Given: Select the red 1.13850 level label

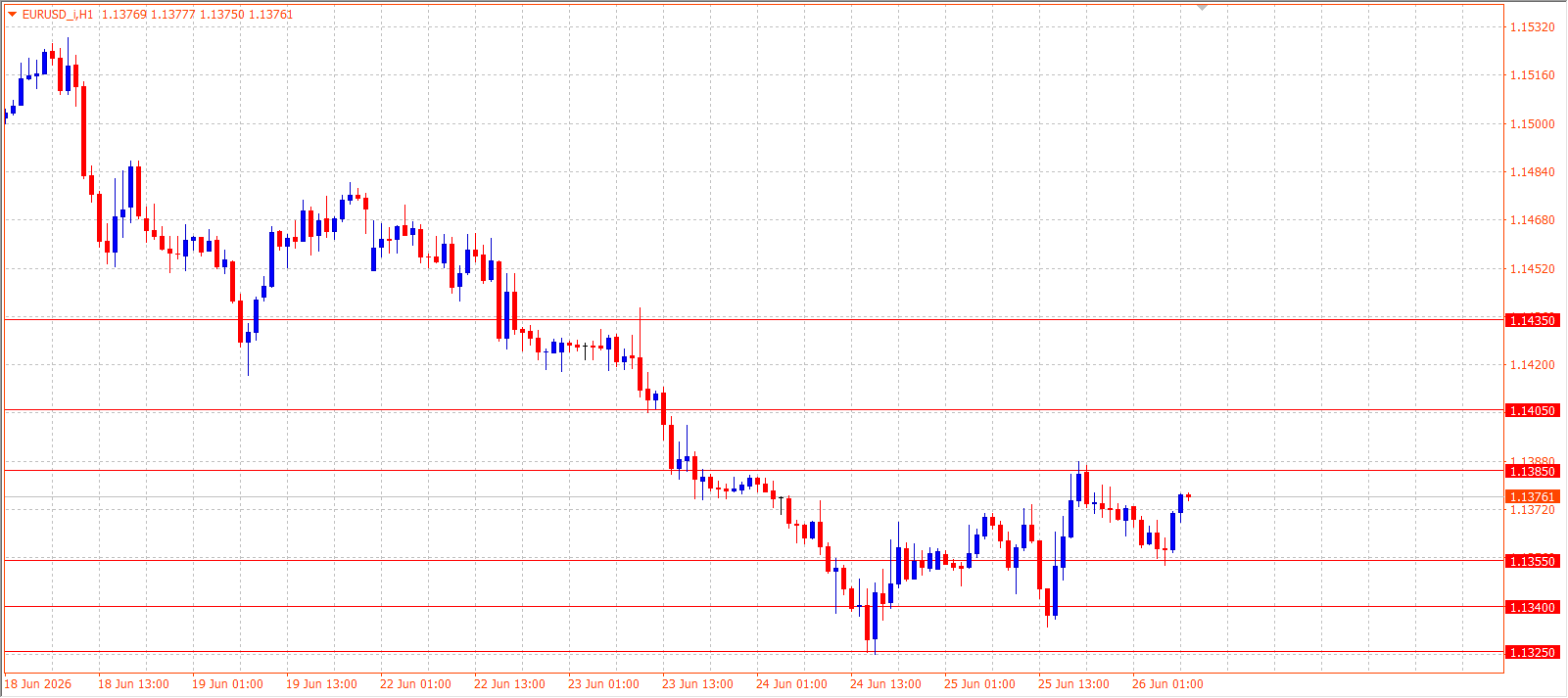Looking at the screenshot, I should tap(1533, 471).
